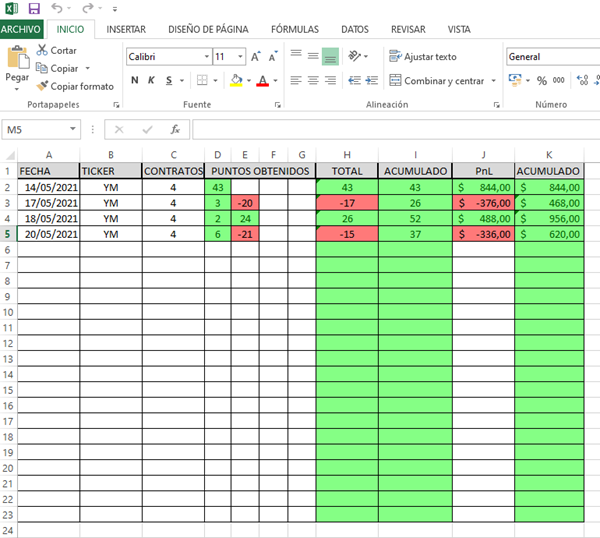Click the yellow fill color bucket
Screen dimensions: 600x538
pos(236,81)
